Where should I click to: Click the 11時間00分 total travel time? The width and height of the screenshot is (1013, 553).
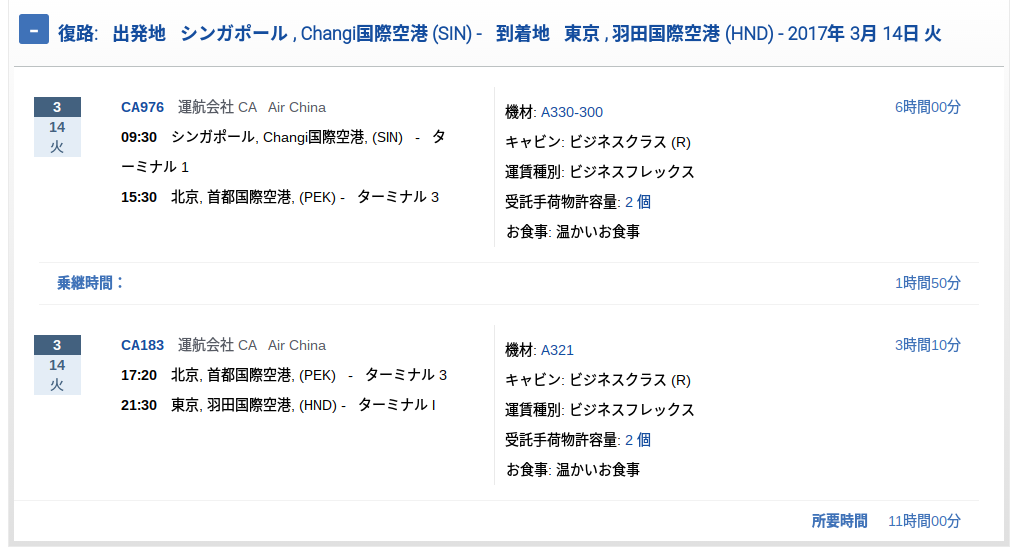pos(924,521)
